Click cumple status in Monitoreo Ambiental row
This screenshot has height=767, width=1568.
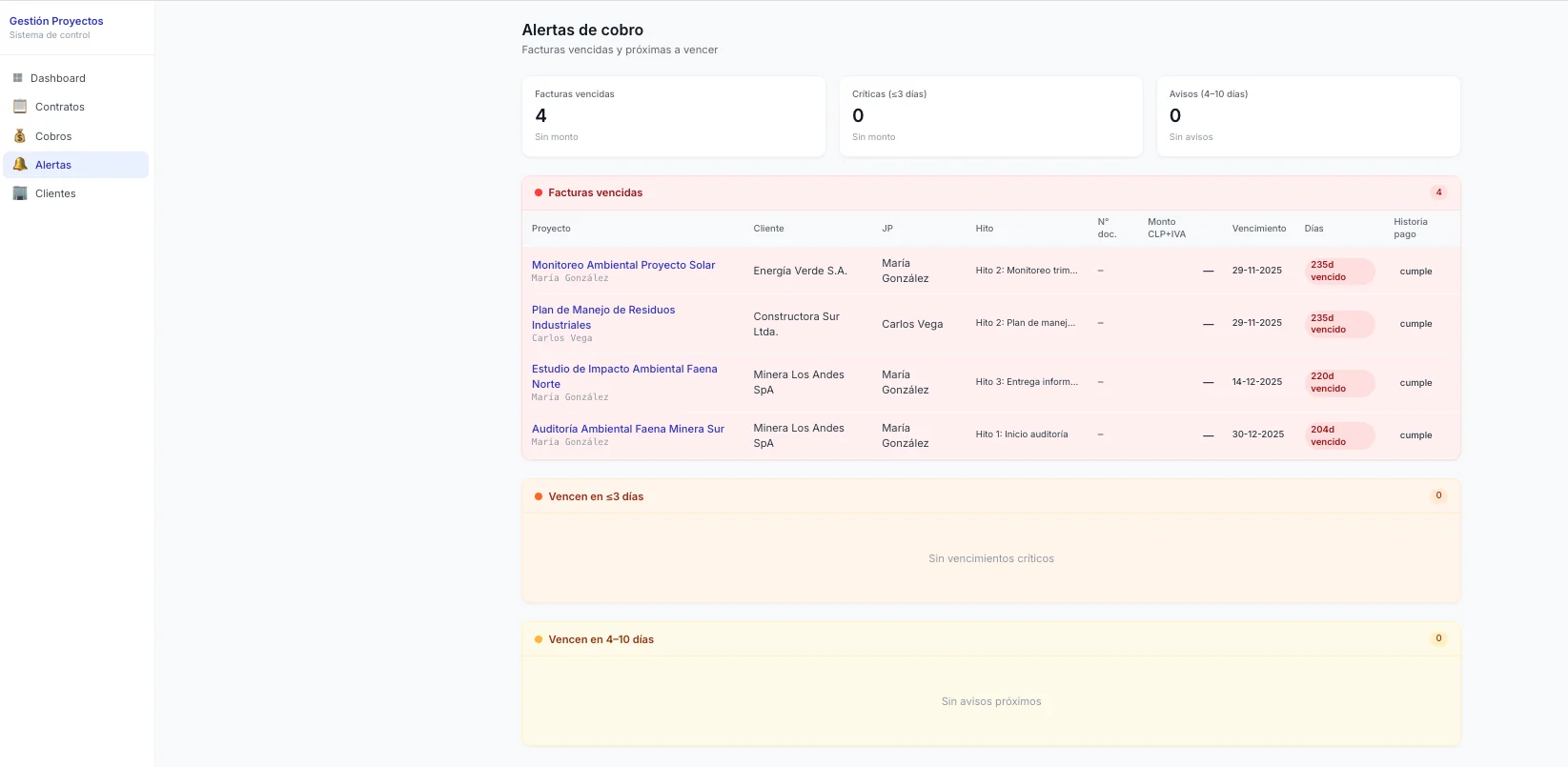click(1415, 272)
